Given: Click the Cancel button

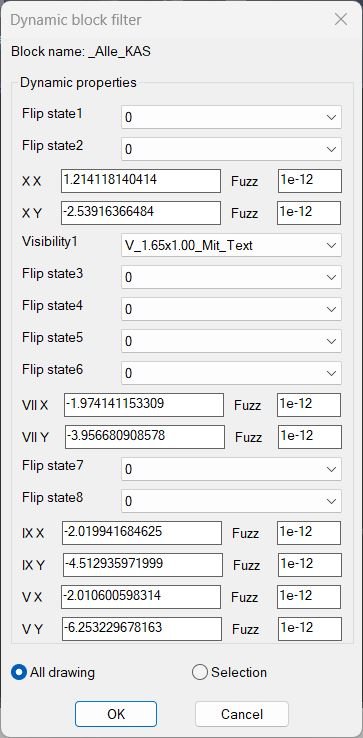Looking at the screenshot, I should pyautogui.click(x=242, y=714).
